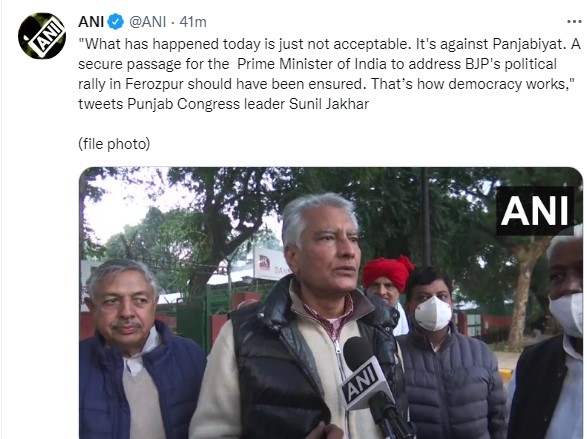Screen dimensions: 587x439
Task: Click the ANI microphone in the photo
Action: pos(365,378)
